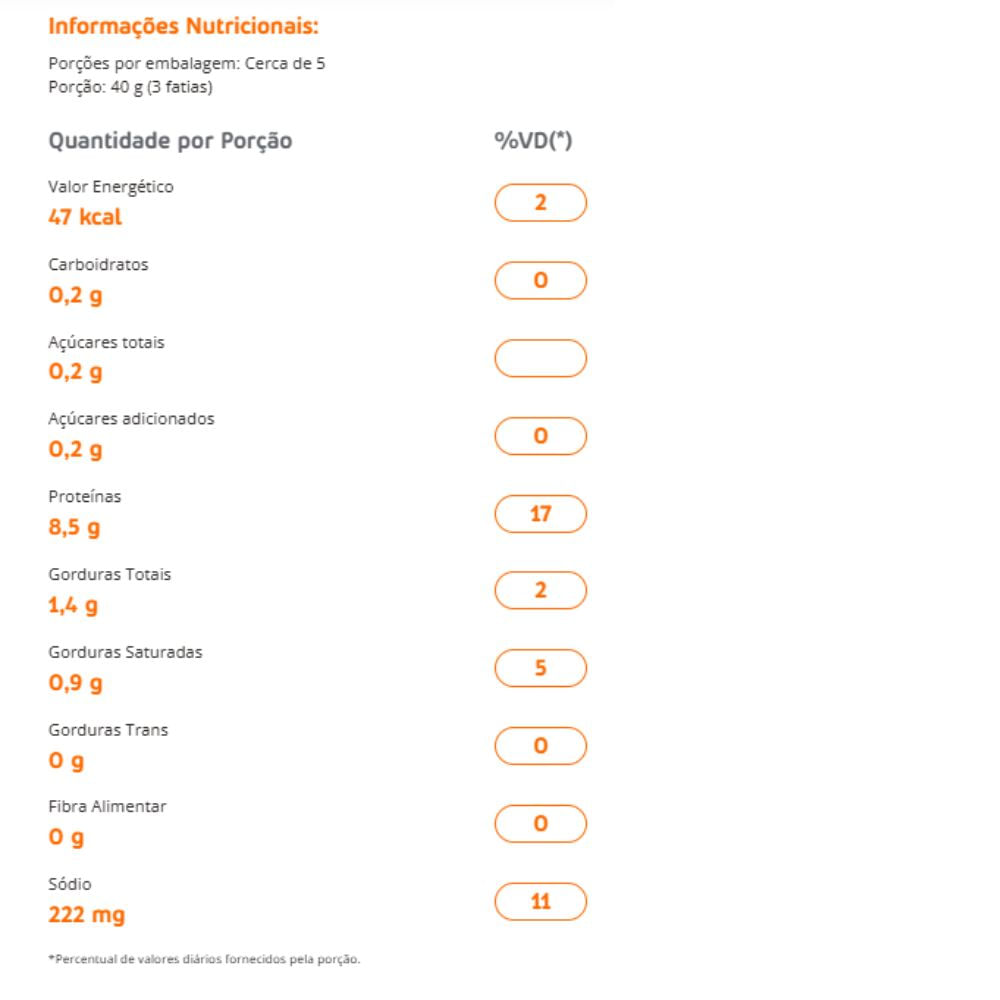Click the Quantidade por Porção column header

click(170, 141)
